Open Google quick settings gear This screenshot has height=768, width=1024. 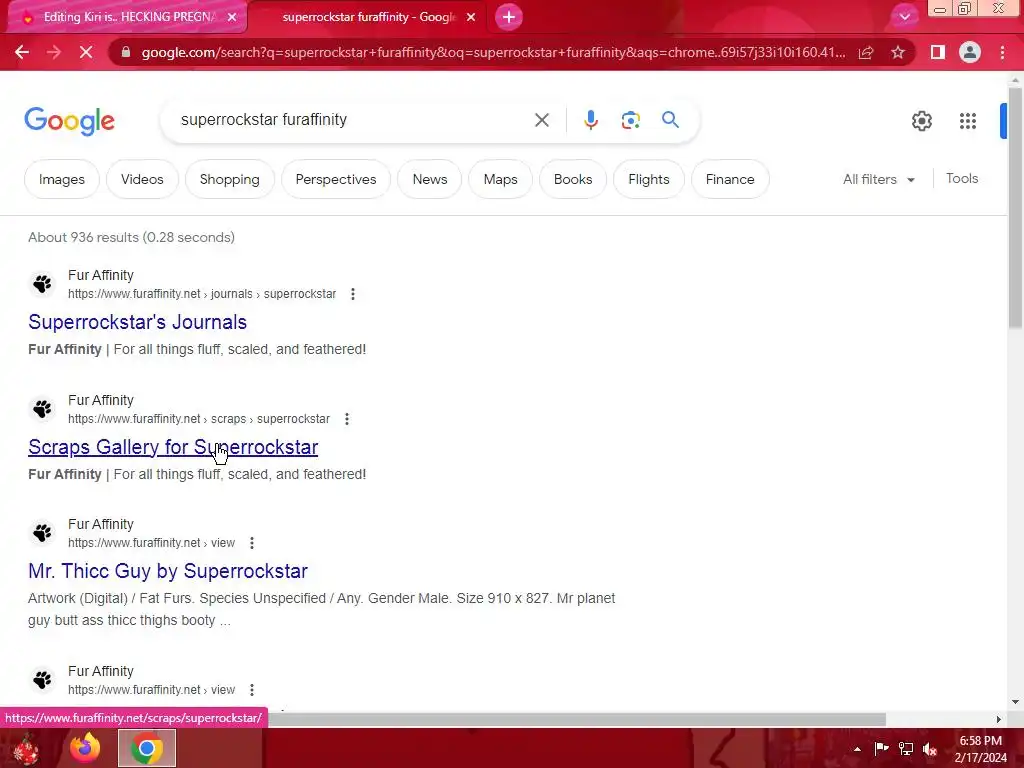tap(921, 121)
